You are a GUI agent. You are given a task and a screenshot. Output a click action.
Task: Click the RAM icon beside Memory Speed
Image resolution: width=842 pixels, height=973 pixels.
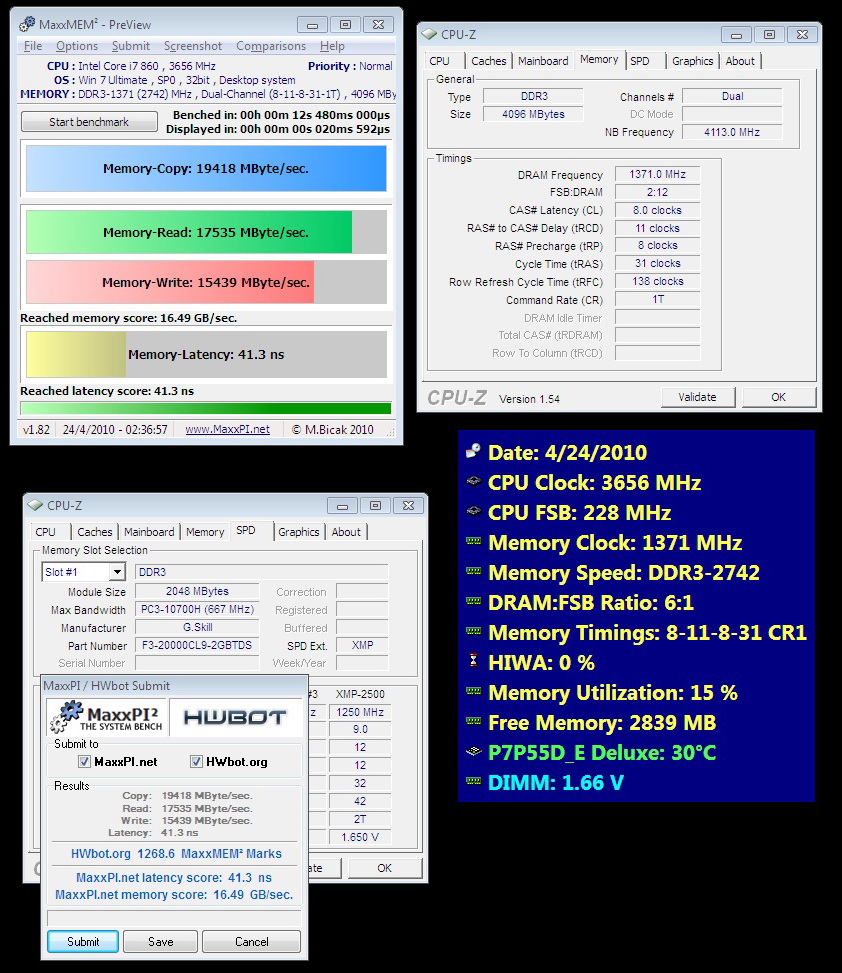point(473,571)
